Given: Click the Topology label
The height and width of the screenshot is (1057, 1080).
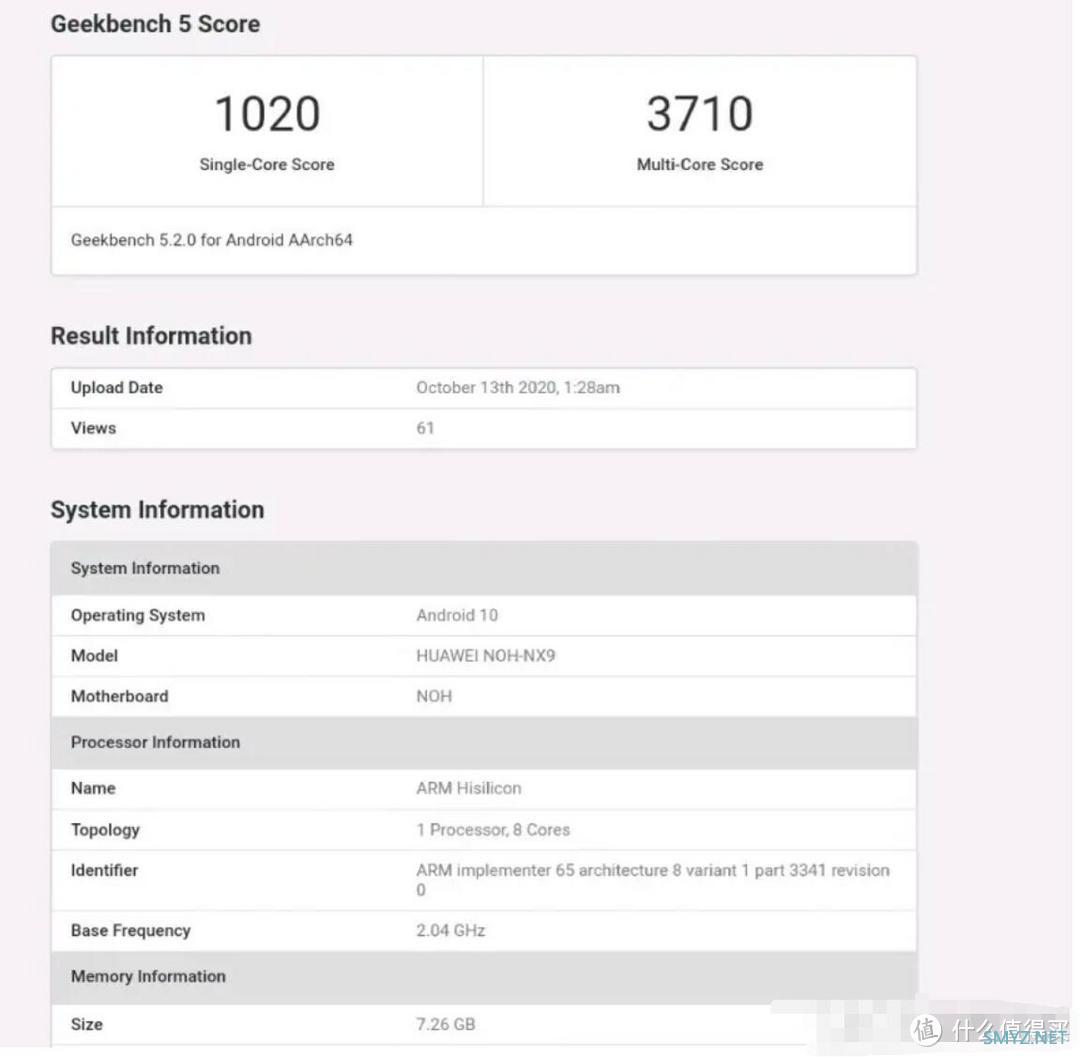Looking at the screenshot, I should click(x=105, y=830).
